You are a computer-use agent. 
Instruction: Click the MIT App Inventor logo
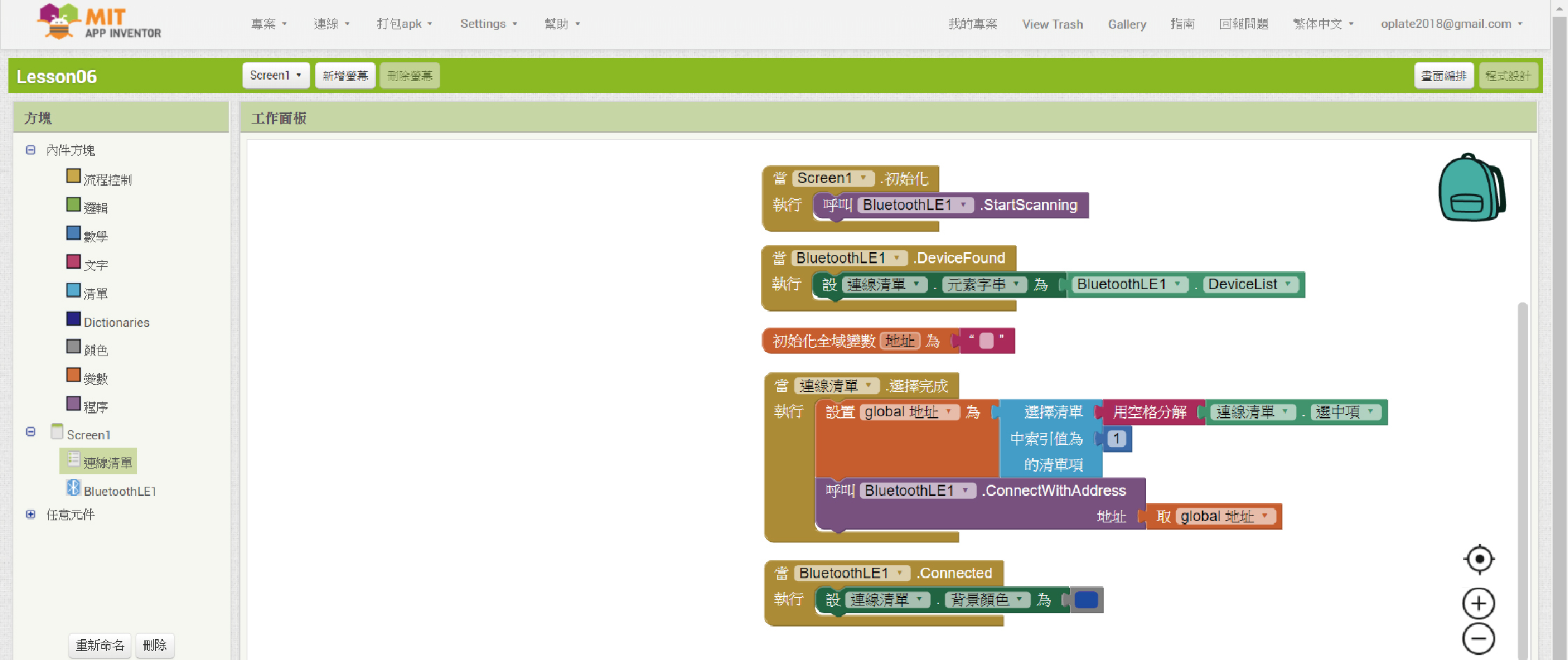coord(99,22)
